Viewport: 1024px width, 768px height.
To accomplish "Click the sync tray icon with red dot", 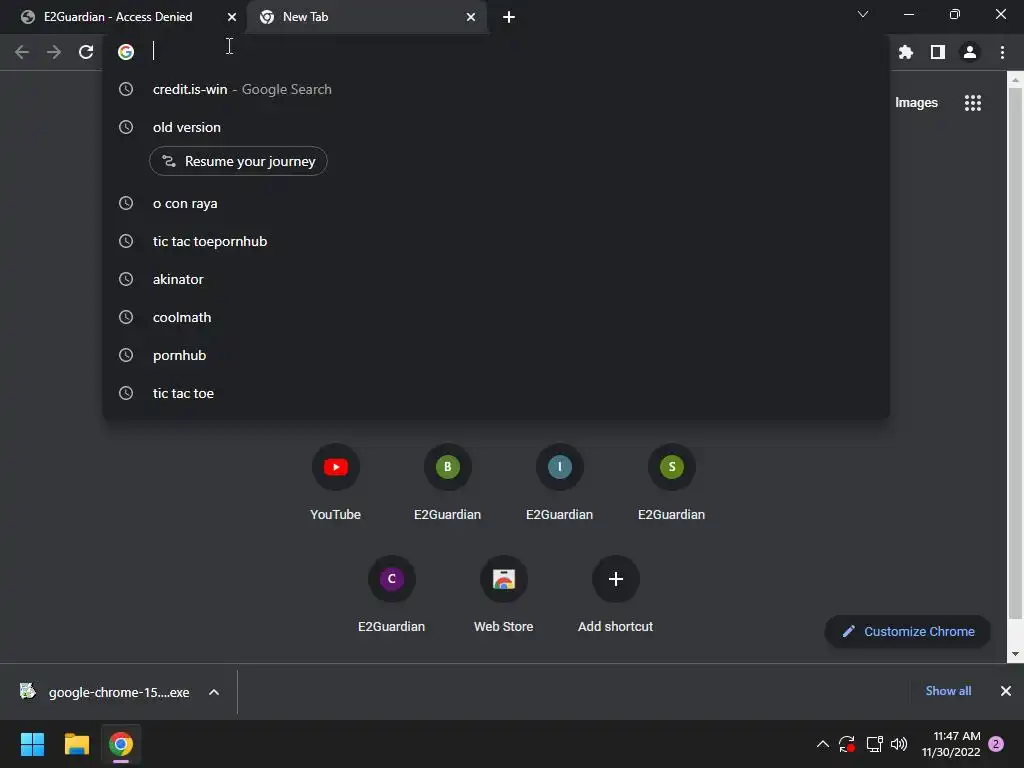I will pyautogui.click(x=847, y=744).
